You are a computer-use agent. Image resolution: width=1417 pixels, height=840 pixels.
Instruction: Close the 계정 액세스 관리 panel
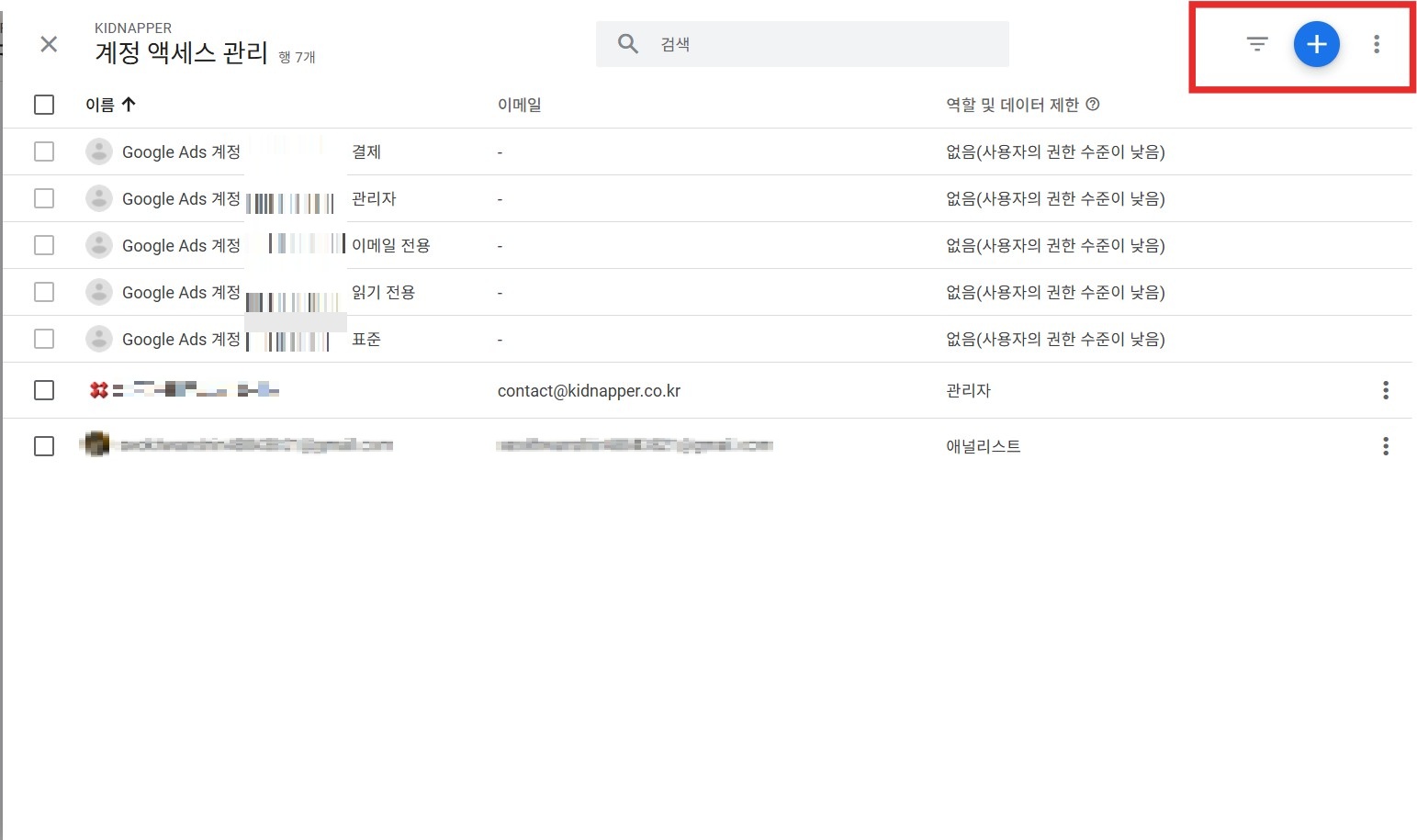48,44
